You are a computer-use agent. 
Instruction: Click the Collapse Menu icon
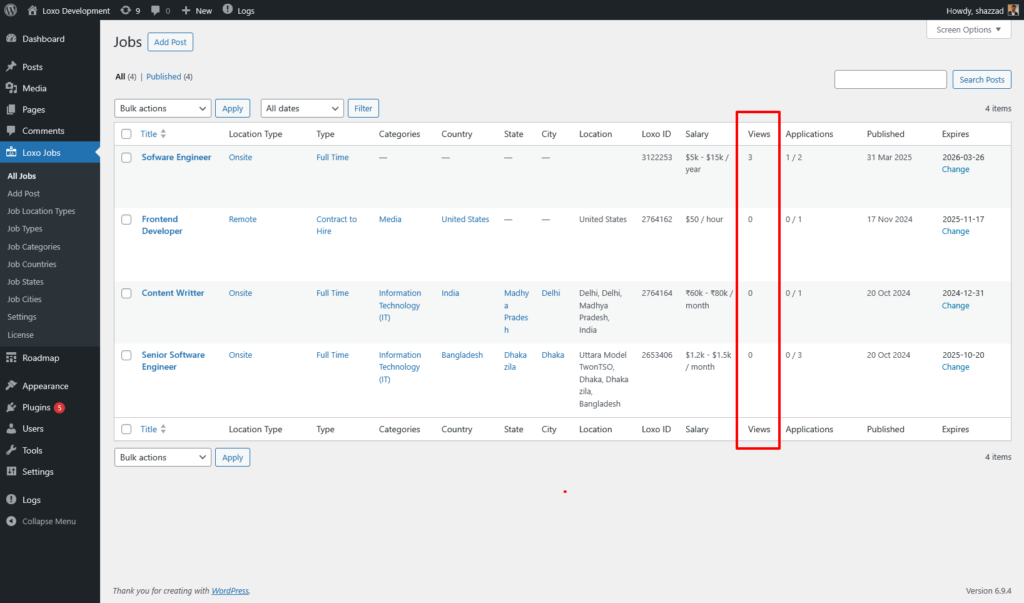(x=11, y=522)
